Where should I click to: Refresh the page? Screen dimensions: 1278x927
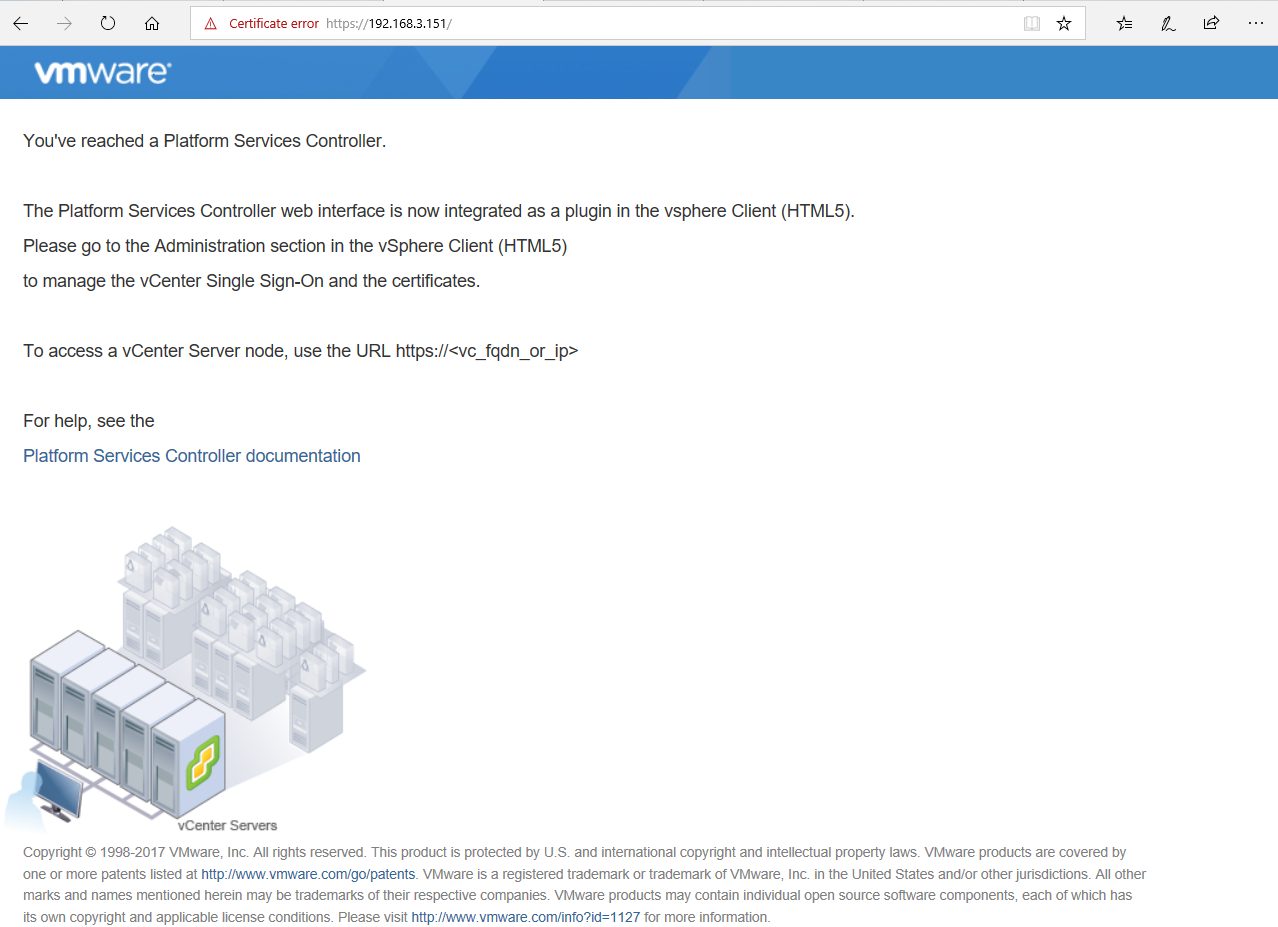[108, 23]
